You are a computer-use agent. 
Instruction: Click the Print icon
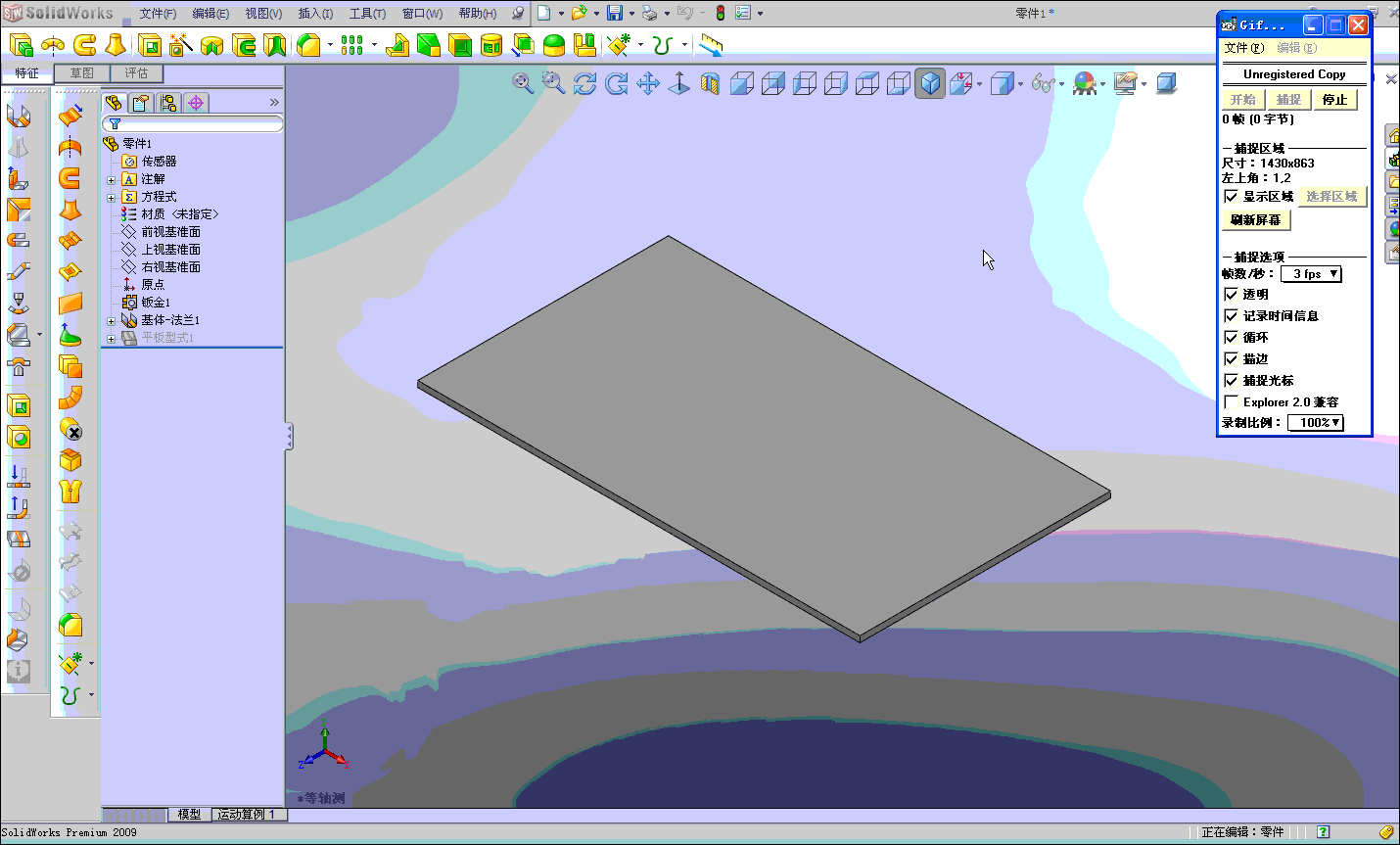tap(649, 13)
